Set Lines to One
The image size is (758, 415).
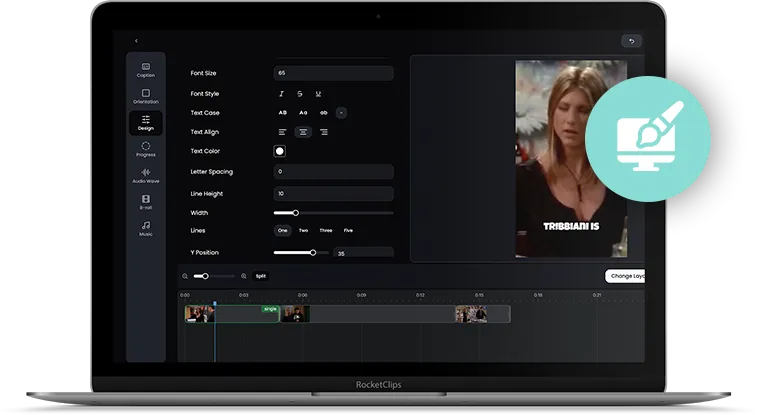click(x=283, y=231)
